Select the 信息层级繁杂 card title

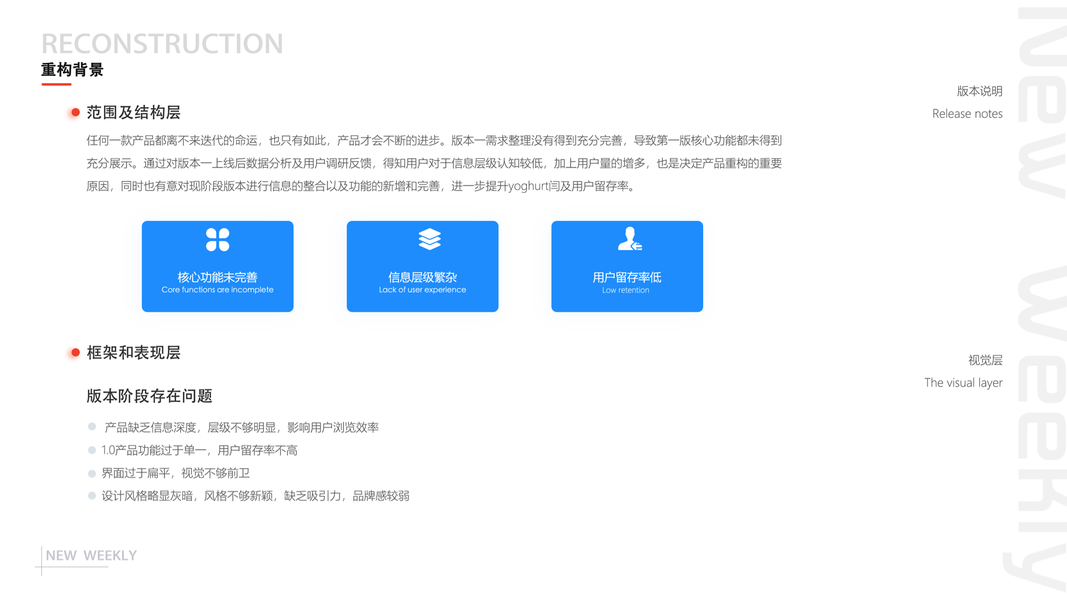click(423, 277)
